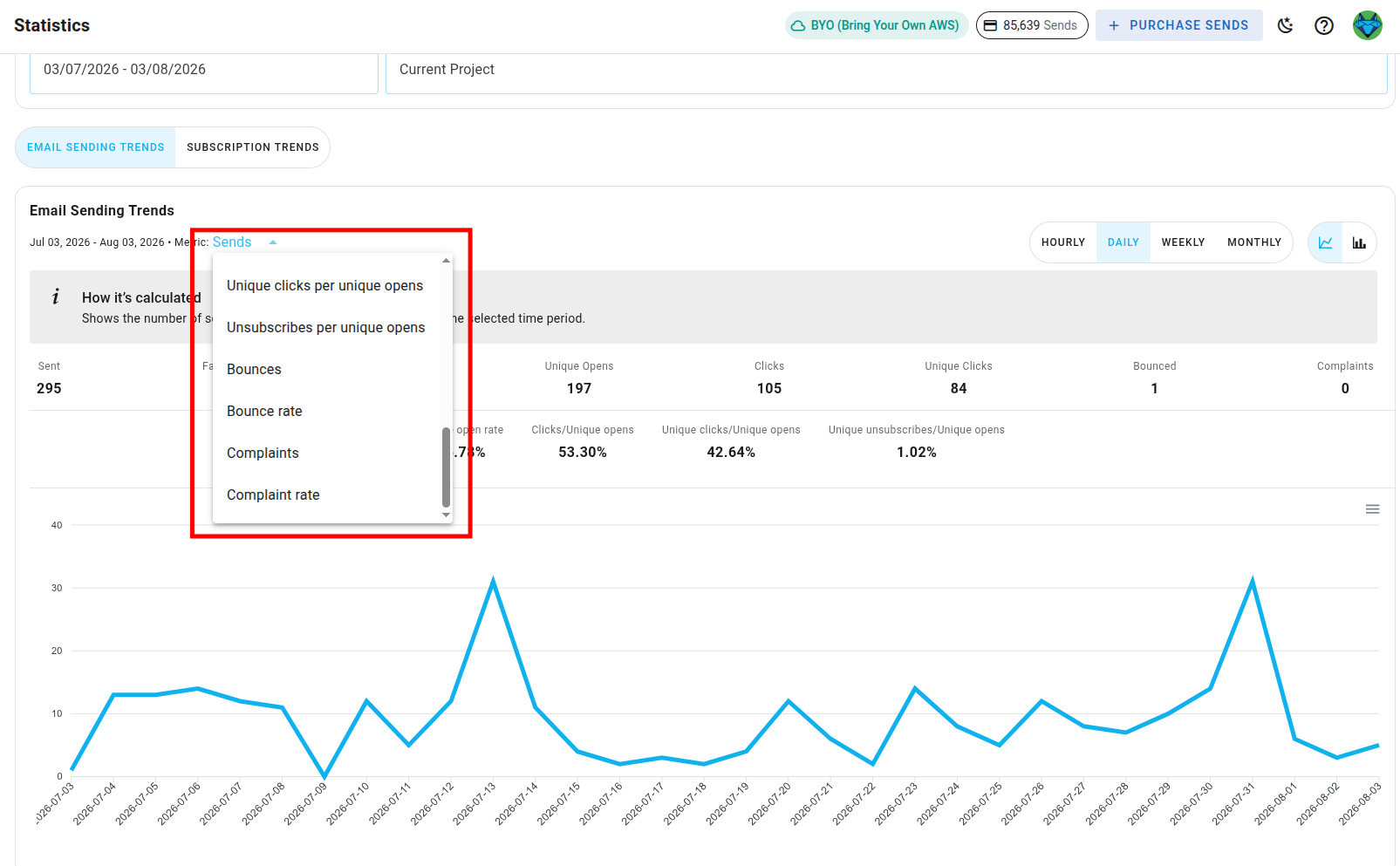Select the Email Sending Trends tab

(96, 147)
